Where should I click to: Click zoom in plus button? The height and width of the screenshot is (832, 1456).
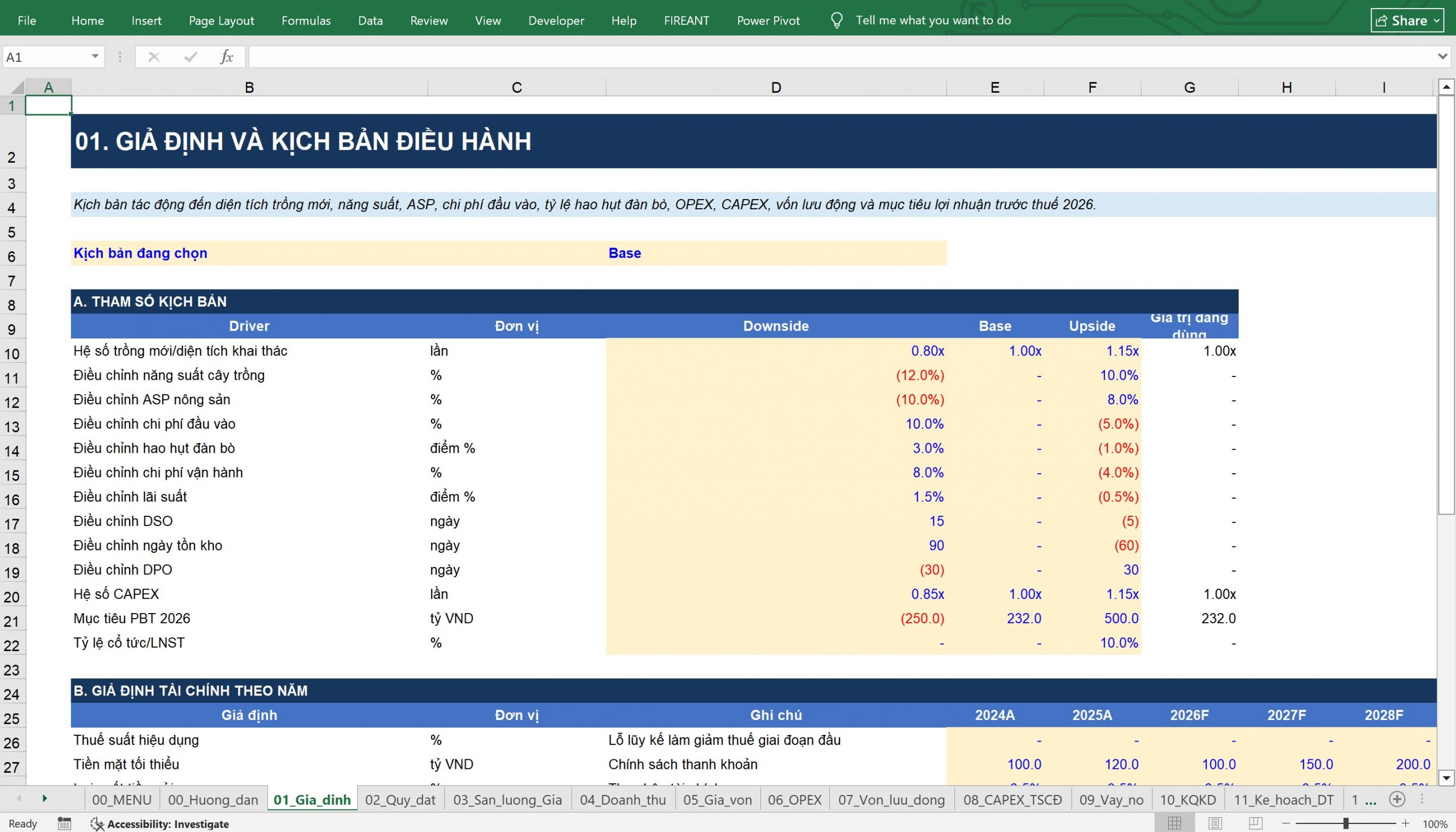1405,823
